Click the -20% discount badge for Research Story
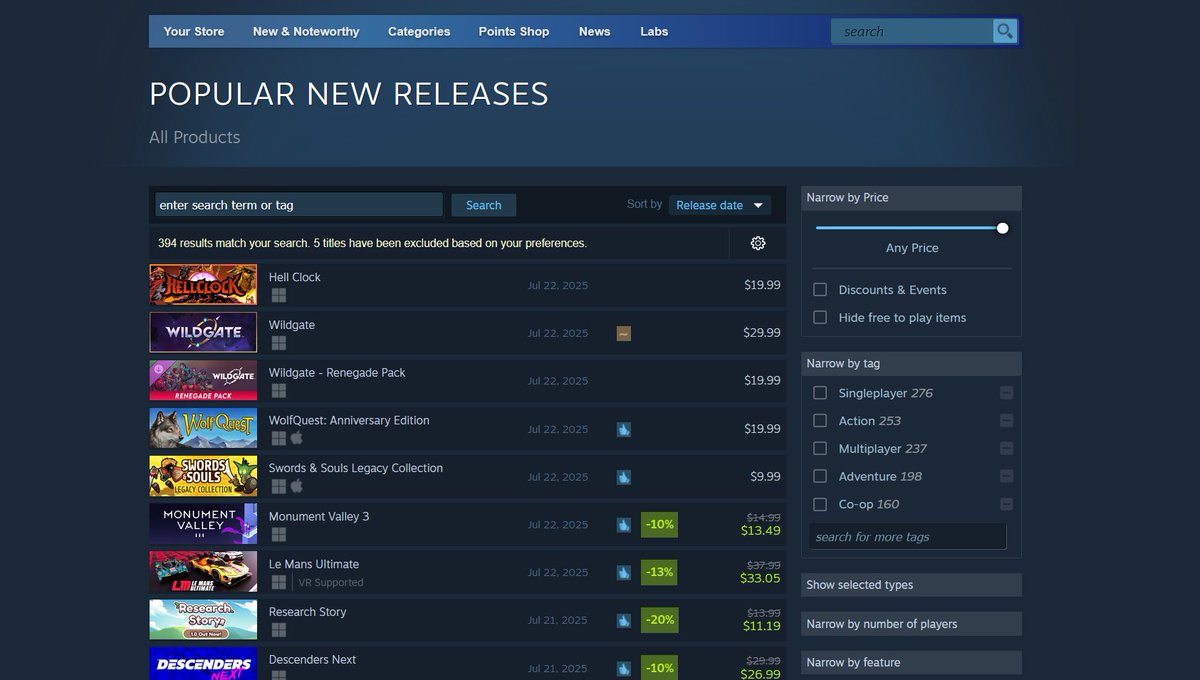The height and width of the screenshot is (680, 1200). tap(659, 620)
